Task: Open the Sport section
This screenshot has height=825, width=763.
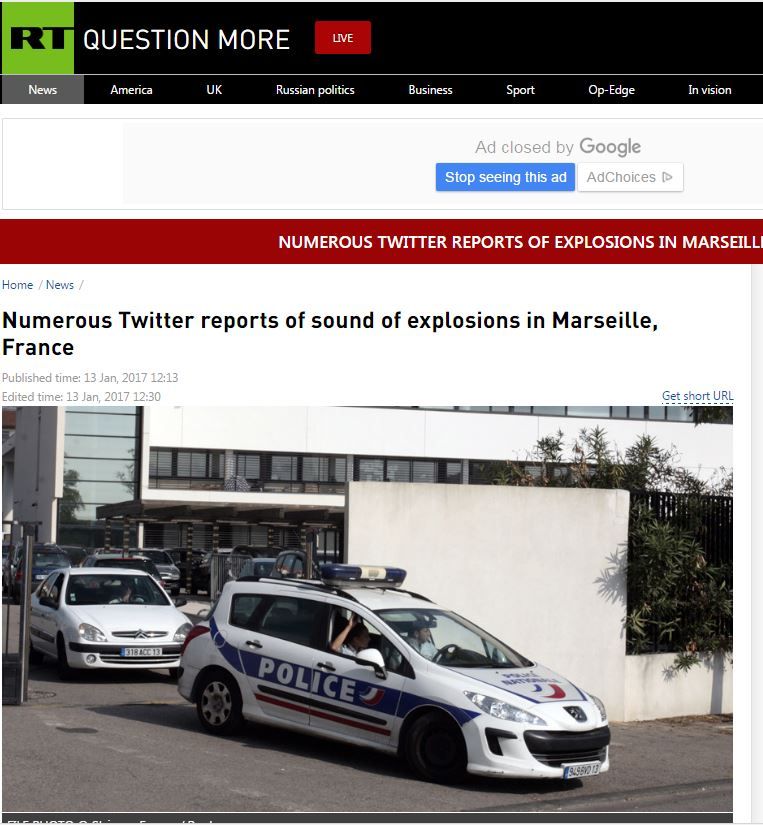Action: pyautogui.click(x=520, y=90)
